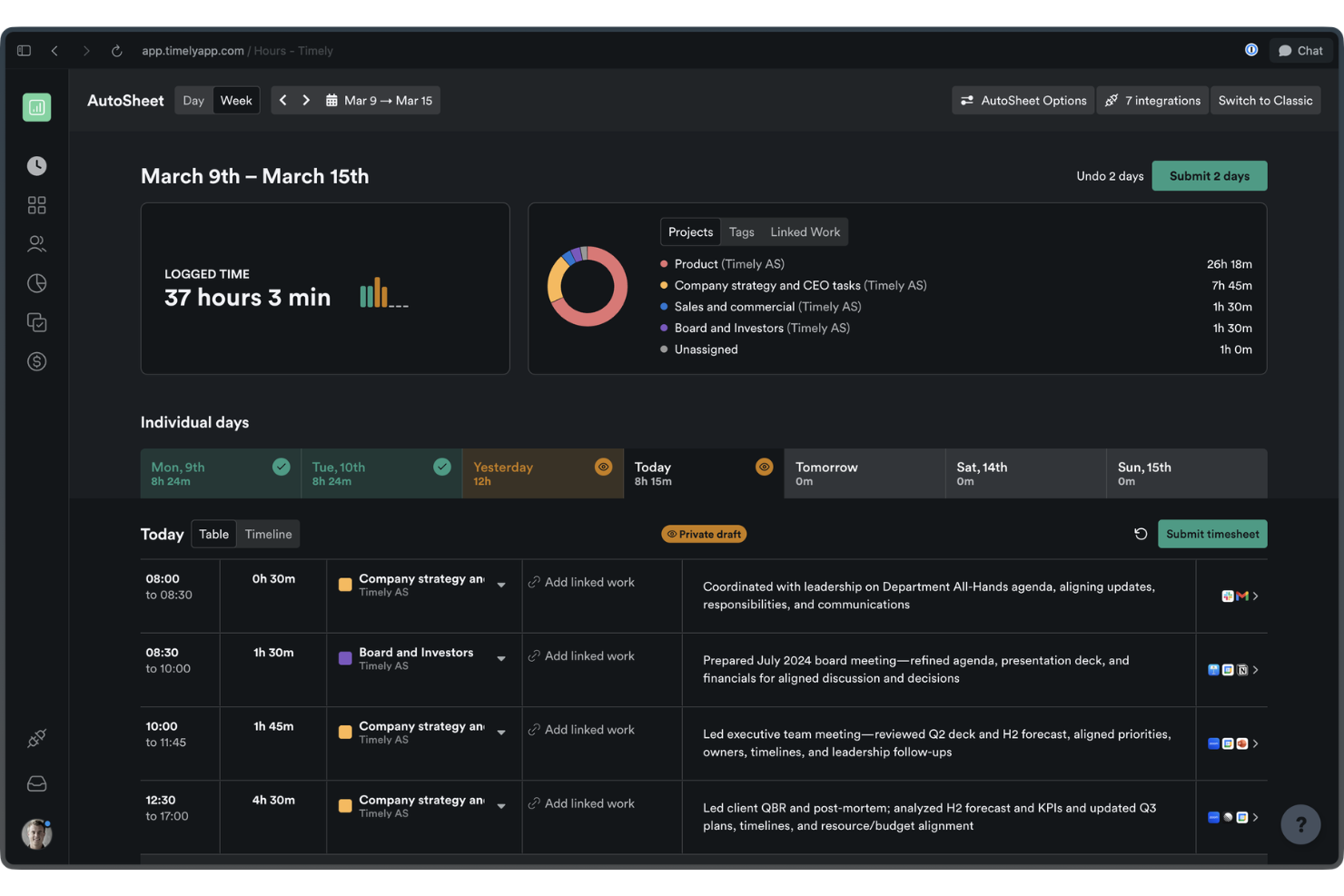Click the Yesterday private eye indicator
Screen dimensions: 1344x896
pos(603,467)
